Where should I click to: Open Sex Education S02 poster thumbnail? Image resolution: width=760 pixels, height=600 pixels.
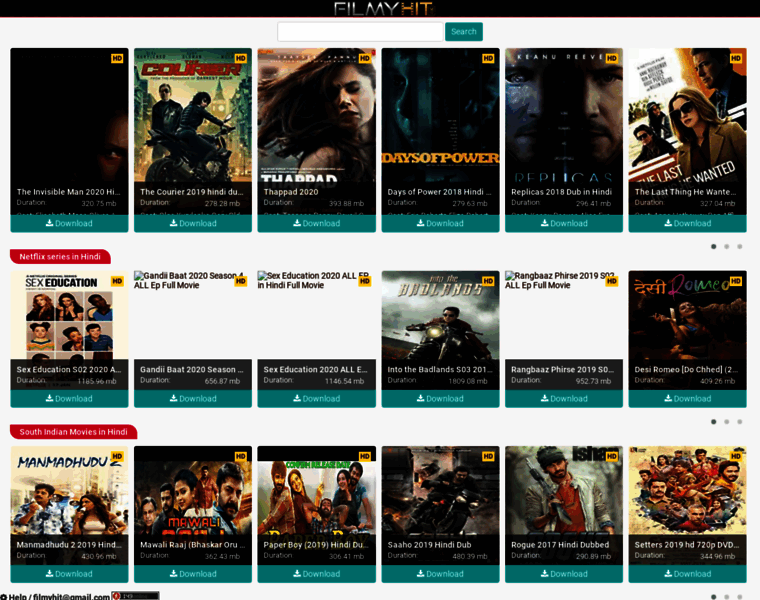point(69,315)
